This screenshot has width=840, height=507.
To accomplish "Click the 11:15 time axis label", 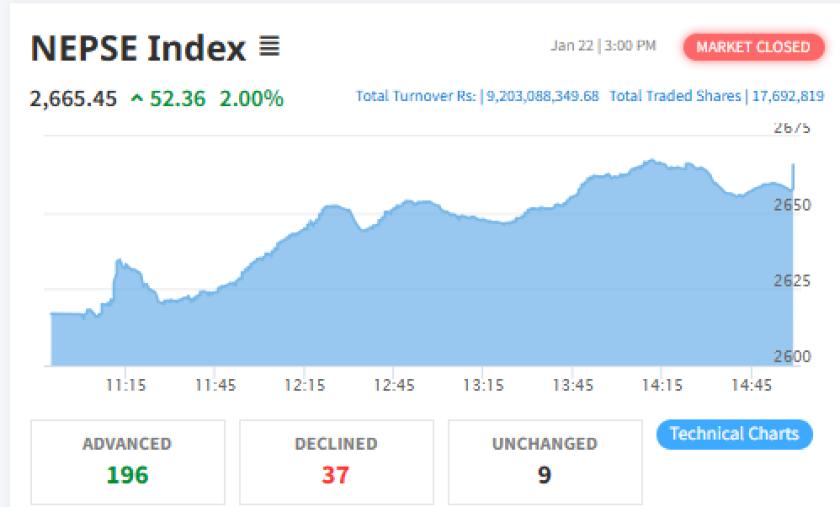I will (x=127, y=385).
